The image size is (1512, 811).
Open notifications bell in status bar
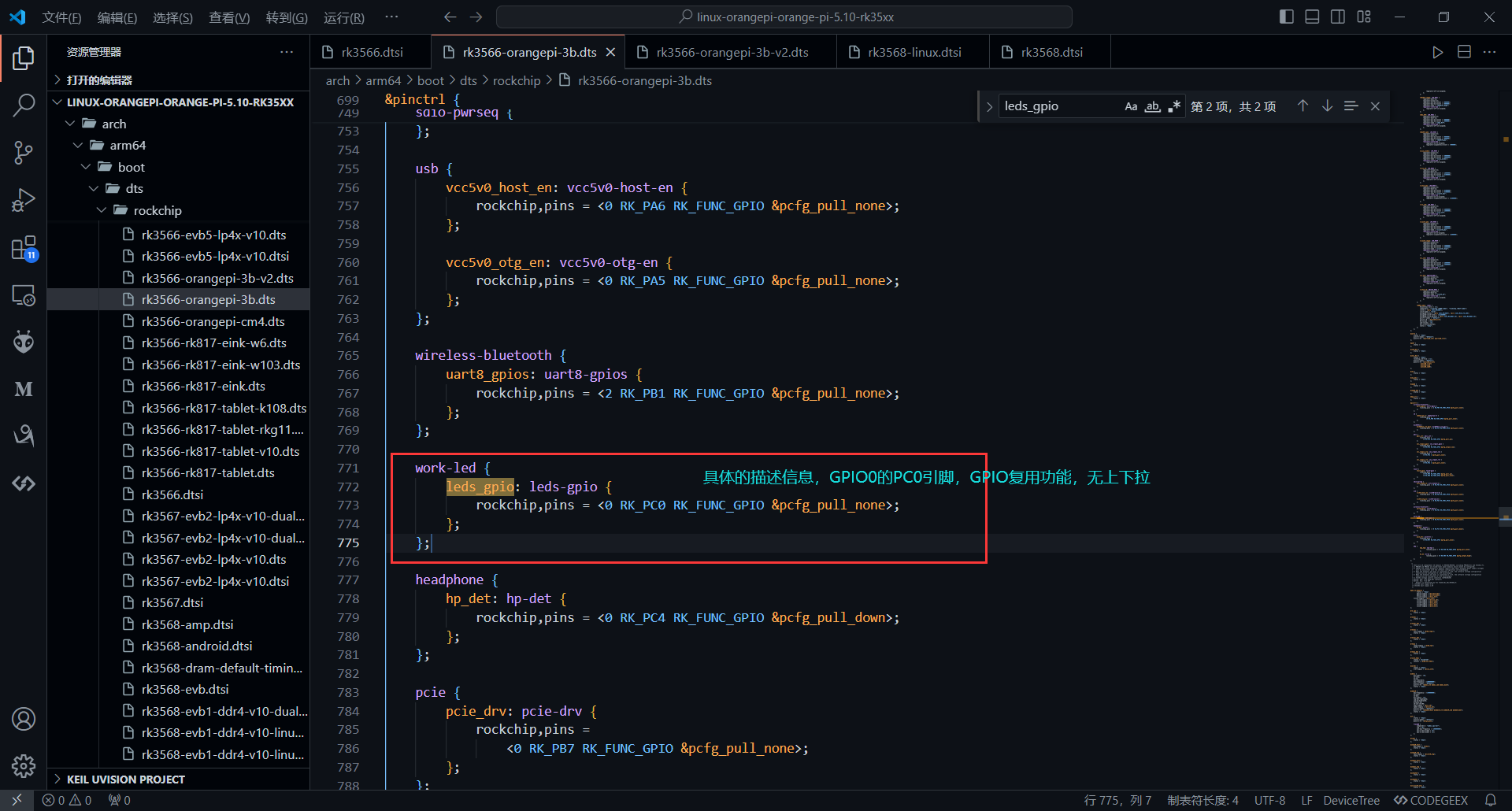pos(1490,800)
